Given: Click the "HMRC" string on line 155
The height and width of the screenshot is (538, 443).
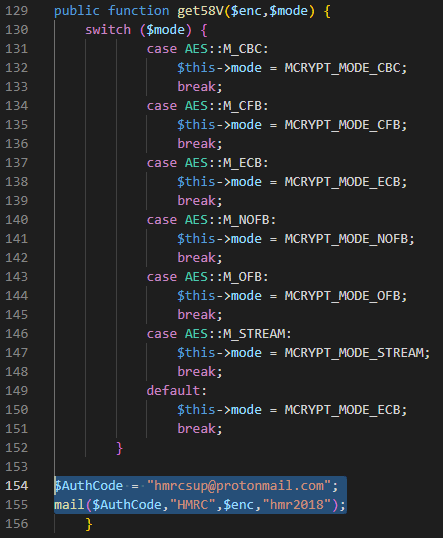Looking at the screenshot, I should tap(193, 504).
